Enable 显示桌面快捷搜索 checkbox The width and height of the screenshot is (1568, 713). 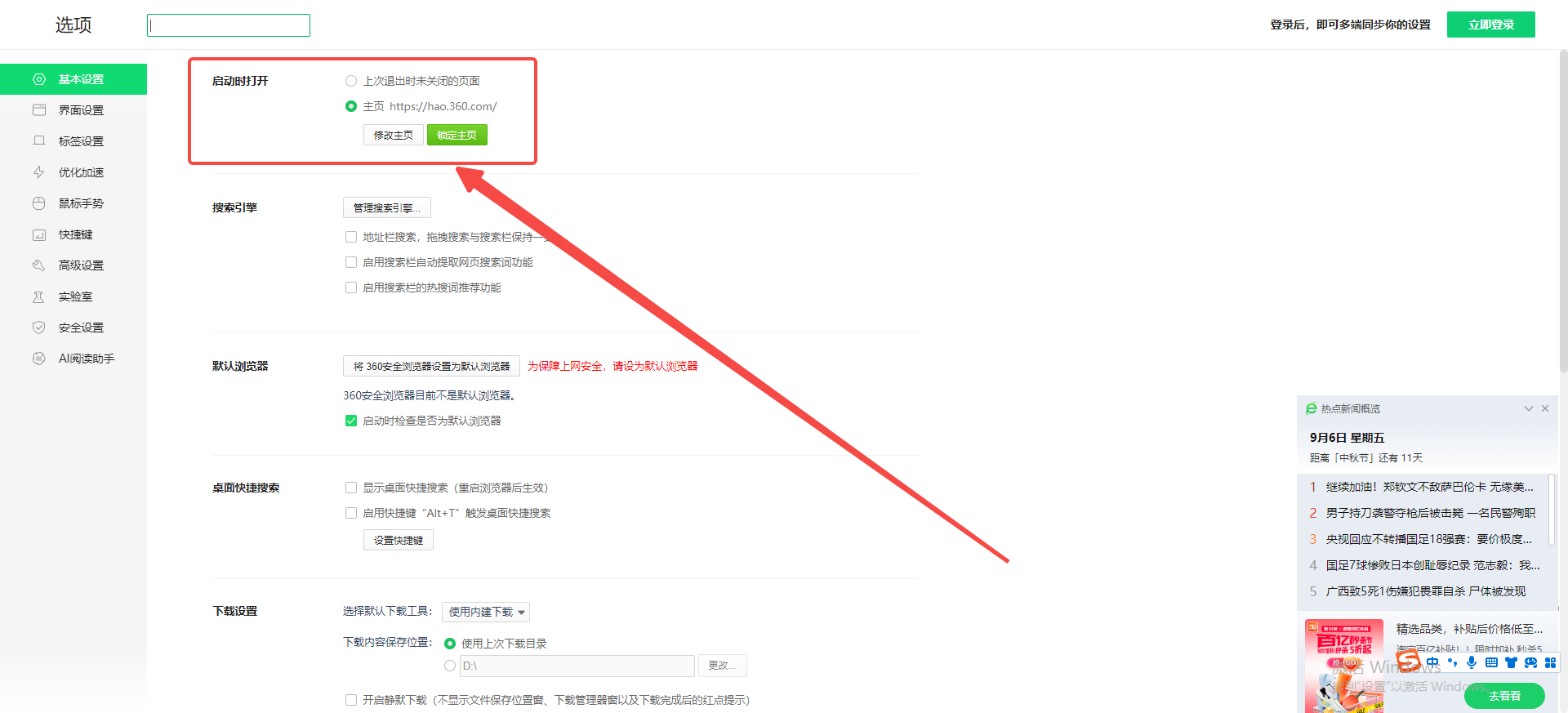pyautogui.click(x=351, y=488)
